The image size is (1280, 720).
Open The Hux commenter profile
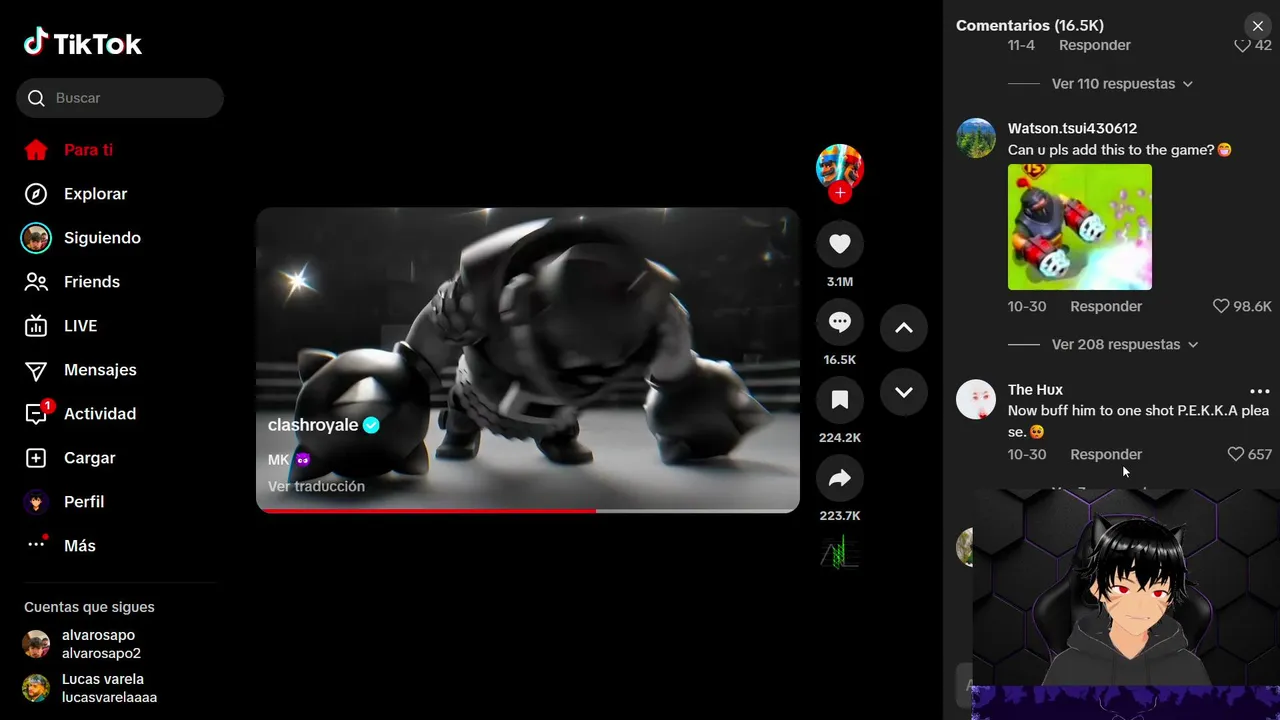[x=1035, y=389]
